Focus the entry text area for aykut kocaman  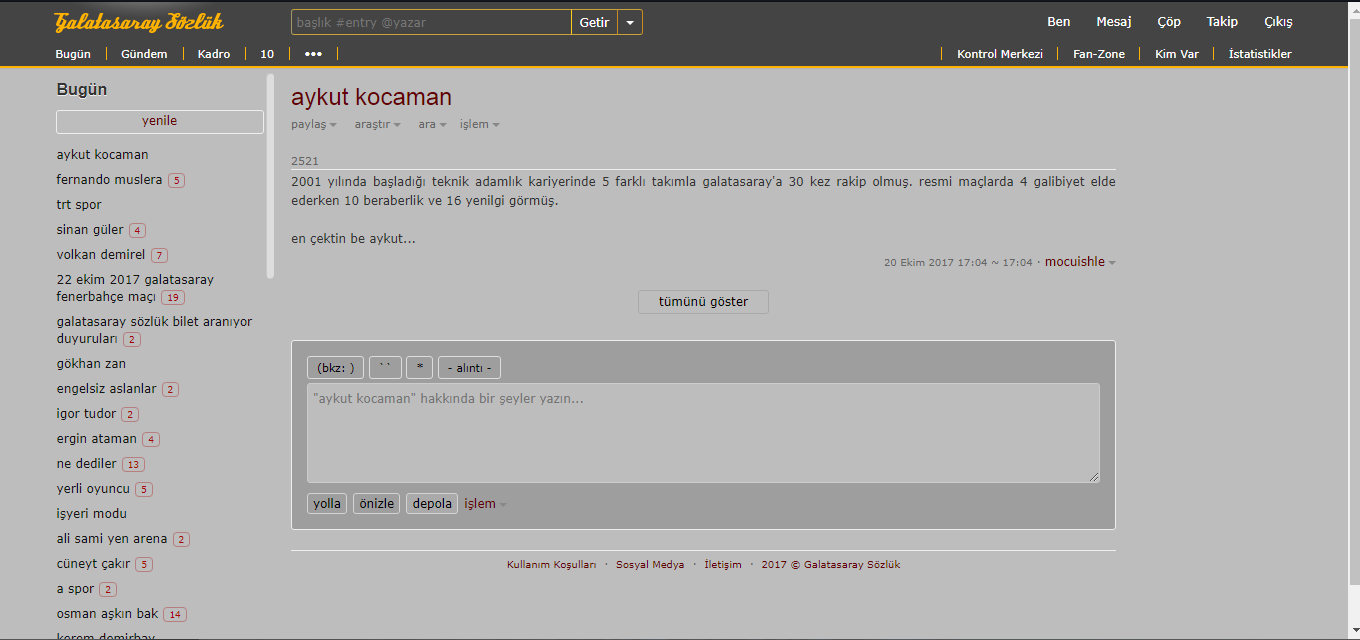(x=703, y=434)
